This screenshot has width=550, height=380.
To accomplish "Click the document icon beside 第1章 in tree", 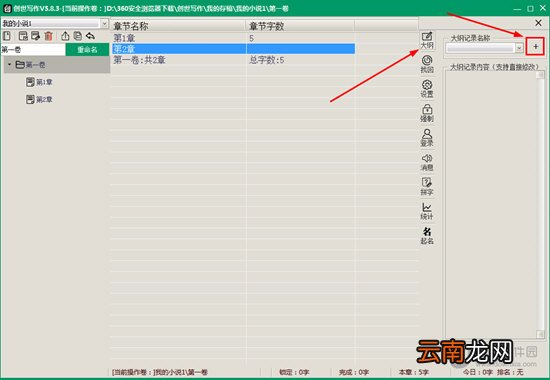I will (x=30, y=82).
